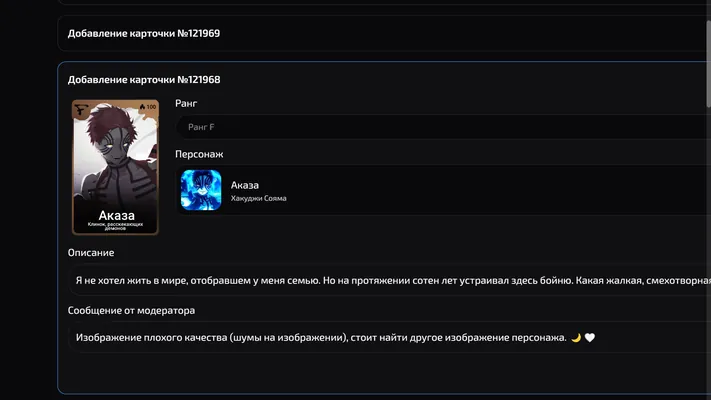Click the F rank badge on the card
Viewport: 711px width, 400px height.
82,109
